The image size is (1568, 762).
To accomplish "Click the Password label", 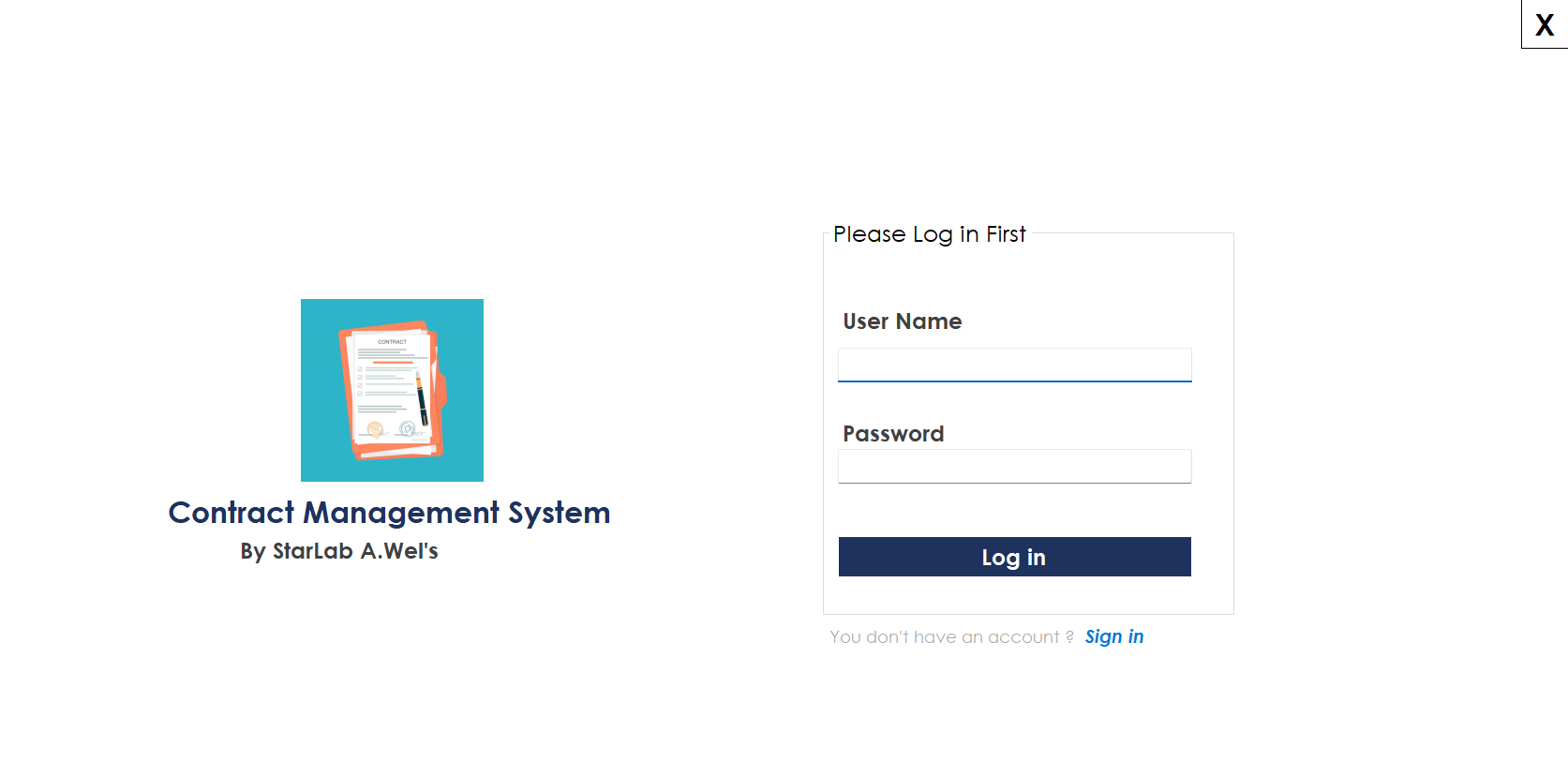I will tap(893, 434).
